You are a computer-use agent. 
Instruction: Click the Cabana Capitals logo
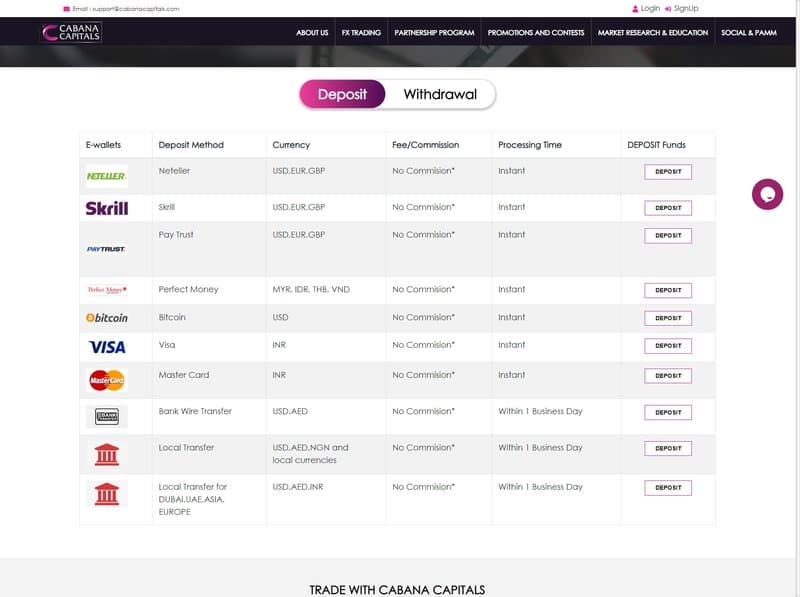pos(72,32)
